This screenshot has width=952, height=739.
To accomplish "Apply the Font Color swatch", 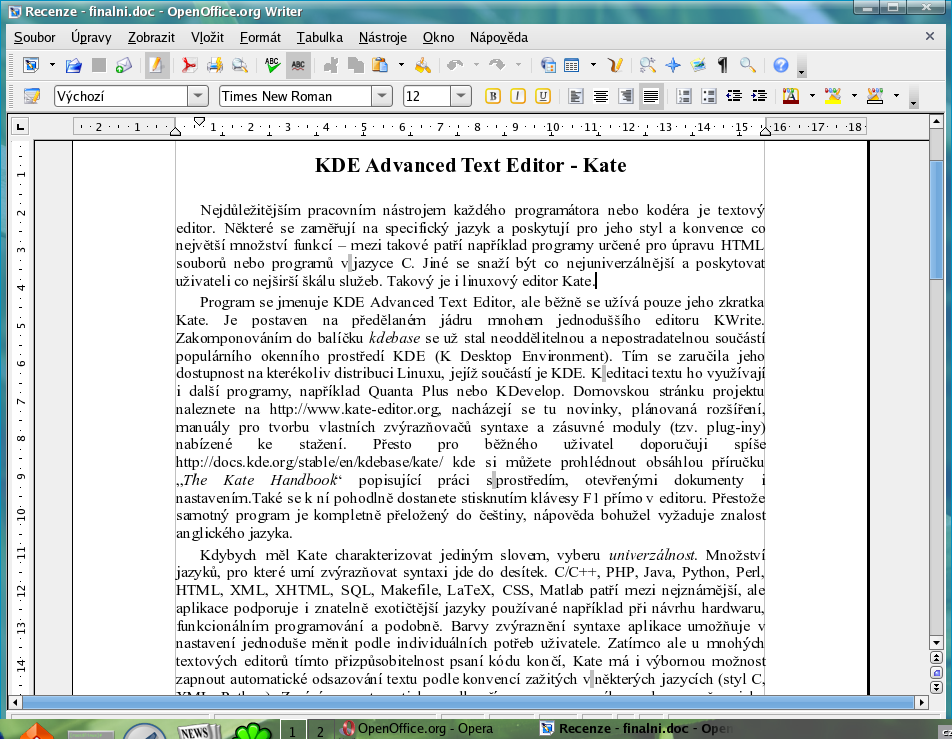I will click(x=791, y=96).
